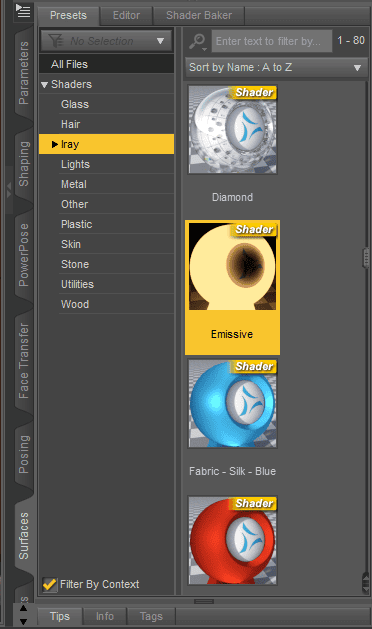Click the filter text input field
The width and height of the screenshot is (372, 629).
[x=272, y=41]
